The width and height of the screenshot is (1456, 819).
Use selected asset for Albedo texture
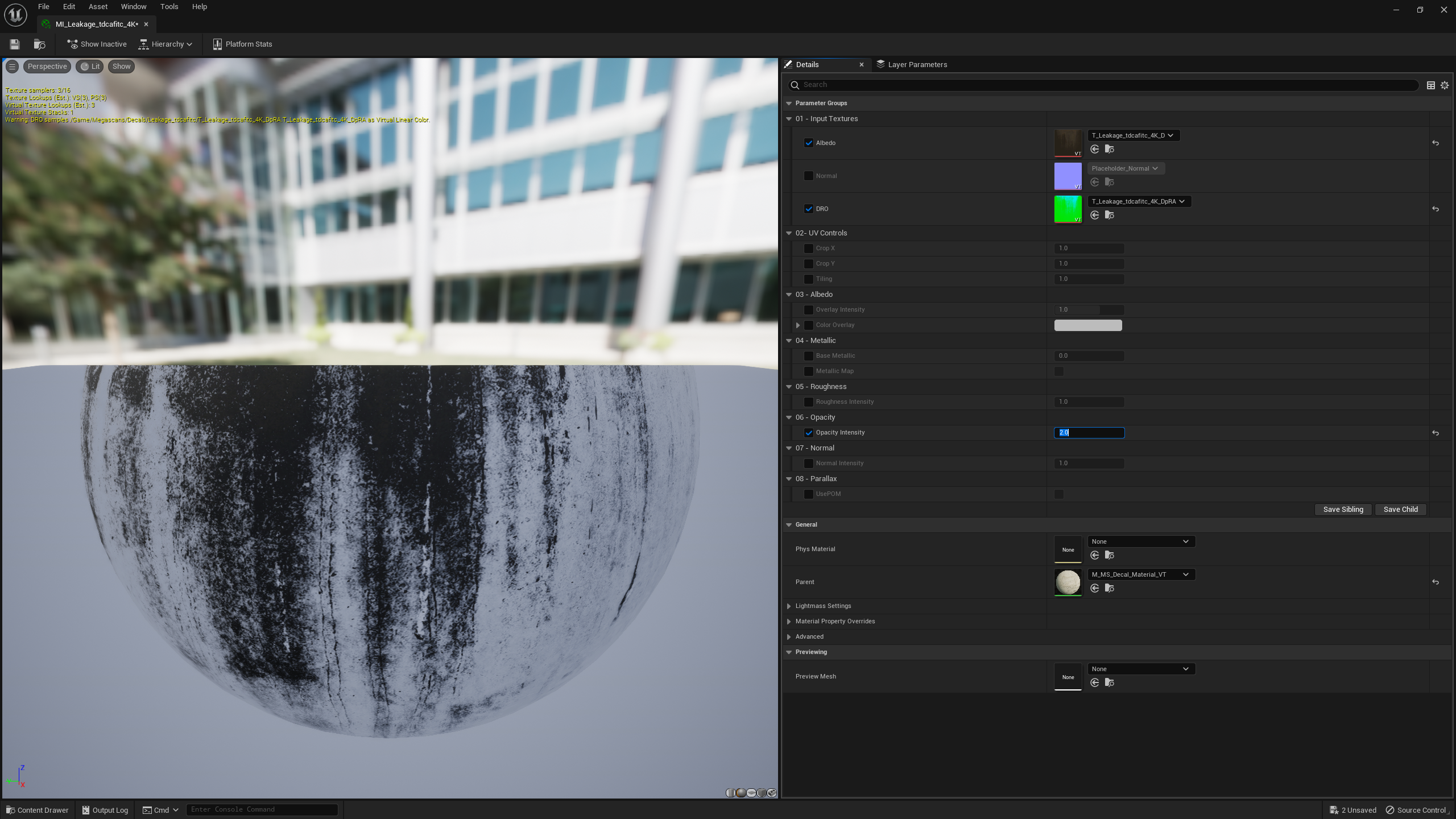[1094, 149]
